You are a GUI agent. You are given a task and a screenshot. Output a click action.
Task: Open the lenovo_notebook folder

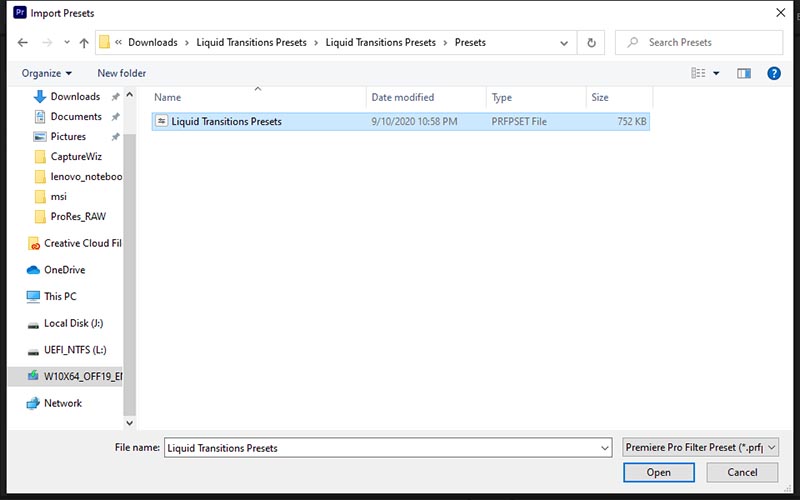coord(78,177)
